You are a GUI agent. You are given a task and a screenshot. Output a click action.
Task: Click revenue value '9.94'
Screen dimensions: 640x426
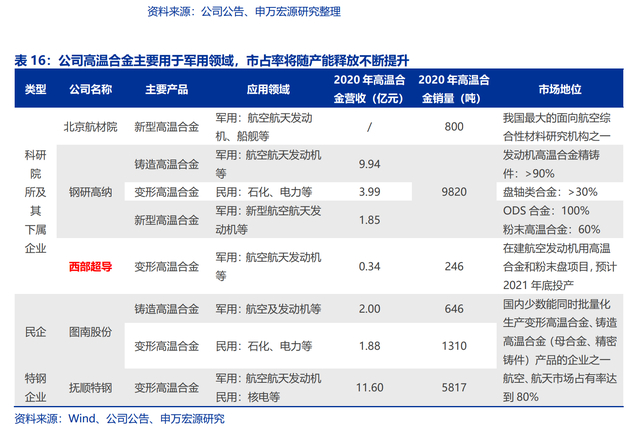[369, 164]
